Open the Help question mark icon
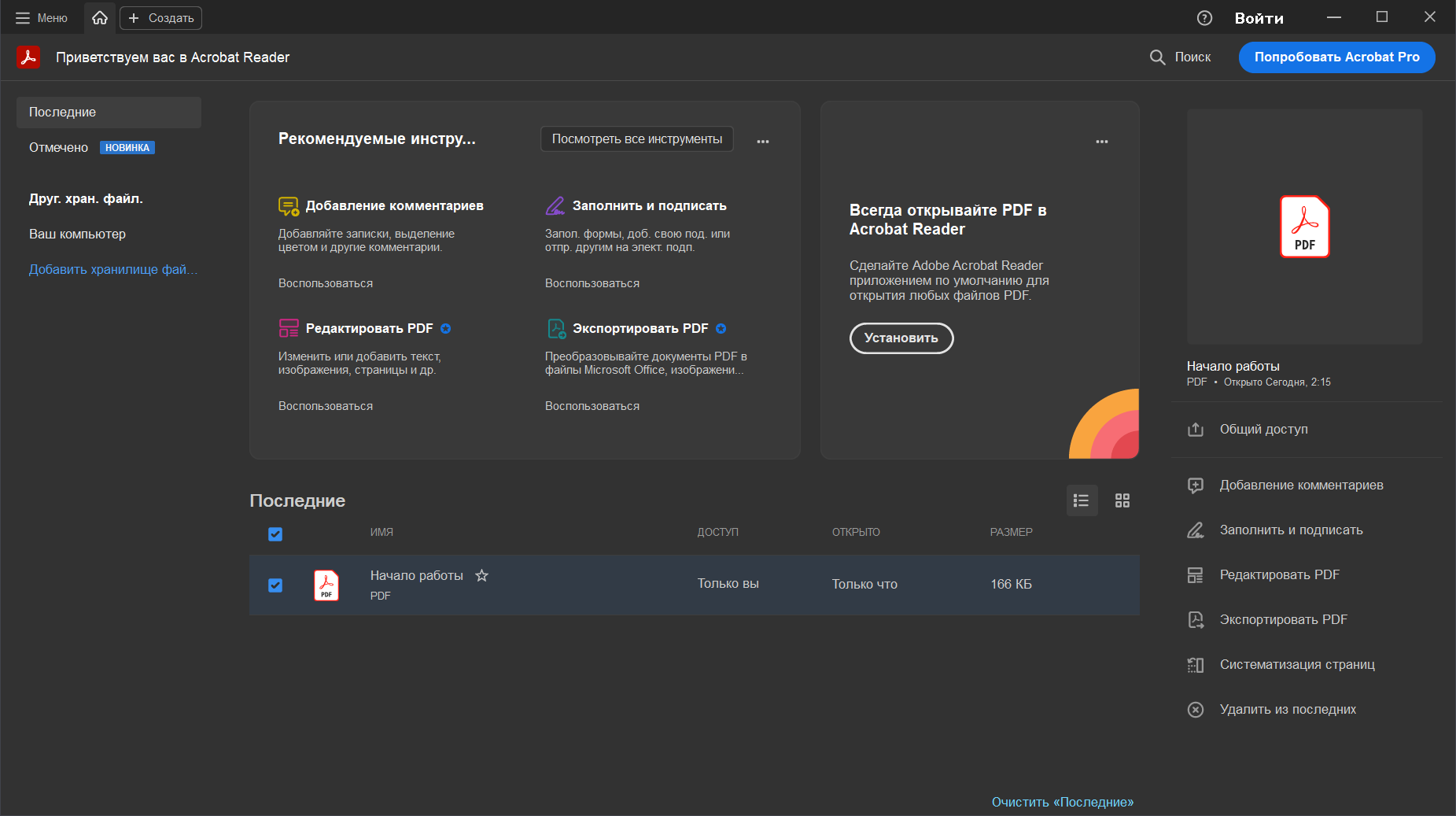The height and width of the screenshot is (816, 1456). [1204, 18]
